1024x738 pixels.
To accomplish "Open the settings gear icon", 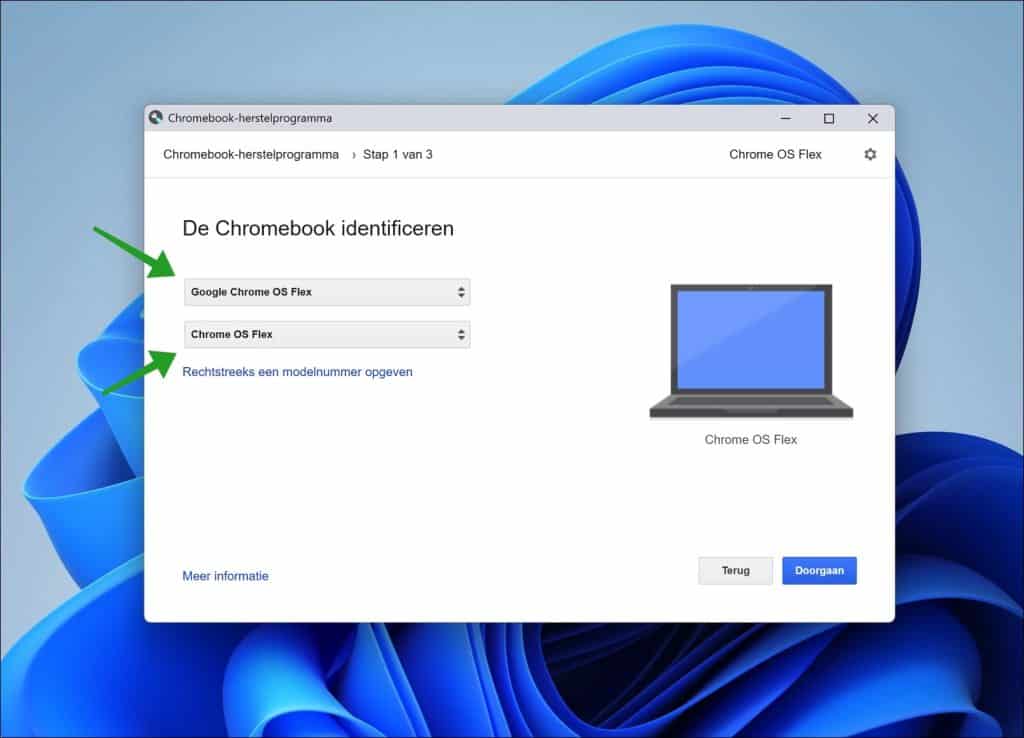I will coord(869,154).
